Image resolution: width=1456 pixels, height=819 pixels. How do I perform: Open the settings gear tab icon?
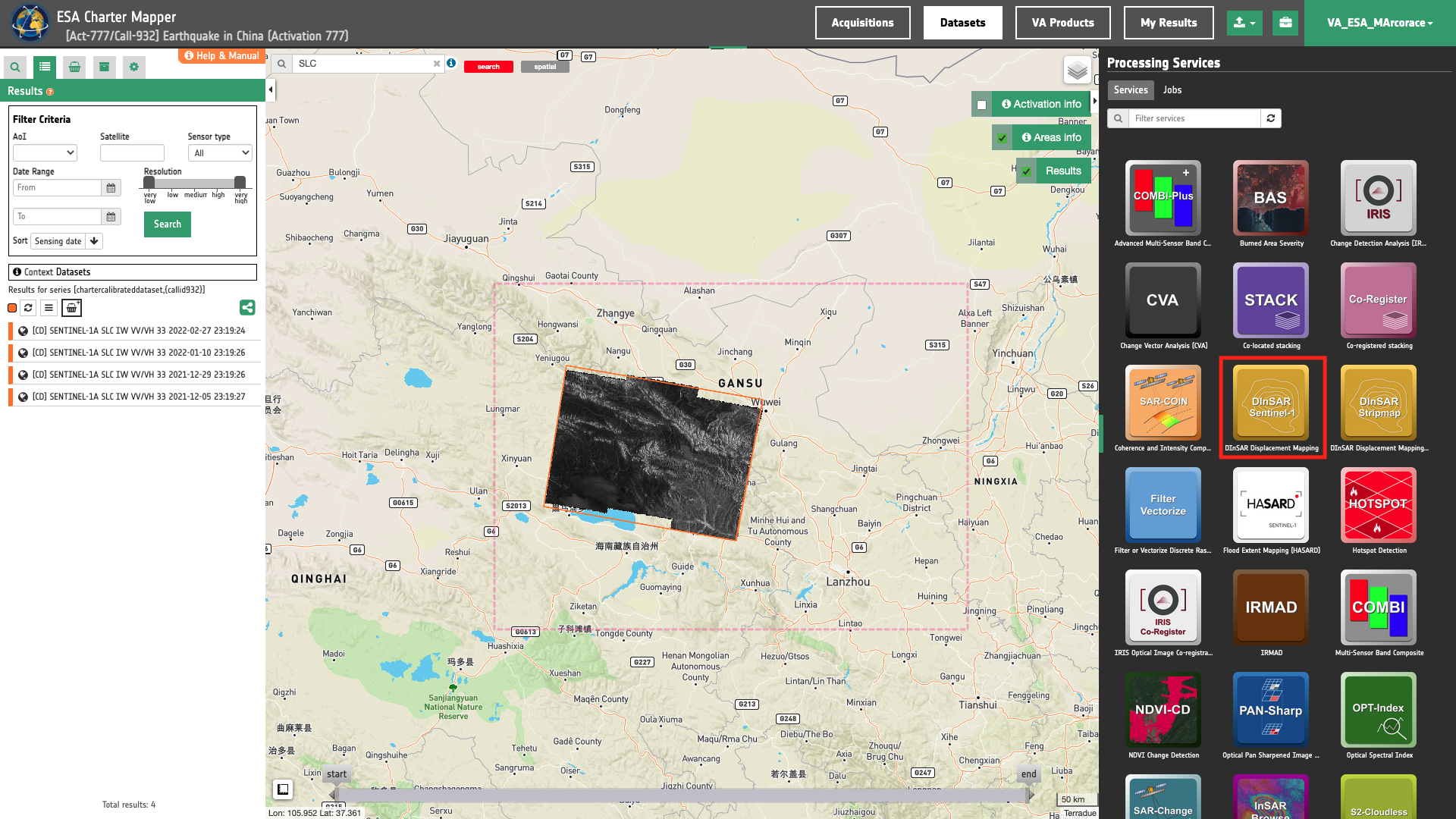(134, 67)
